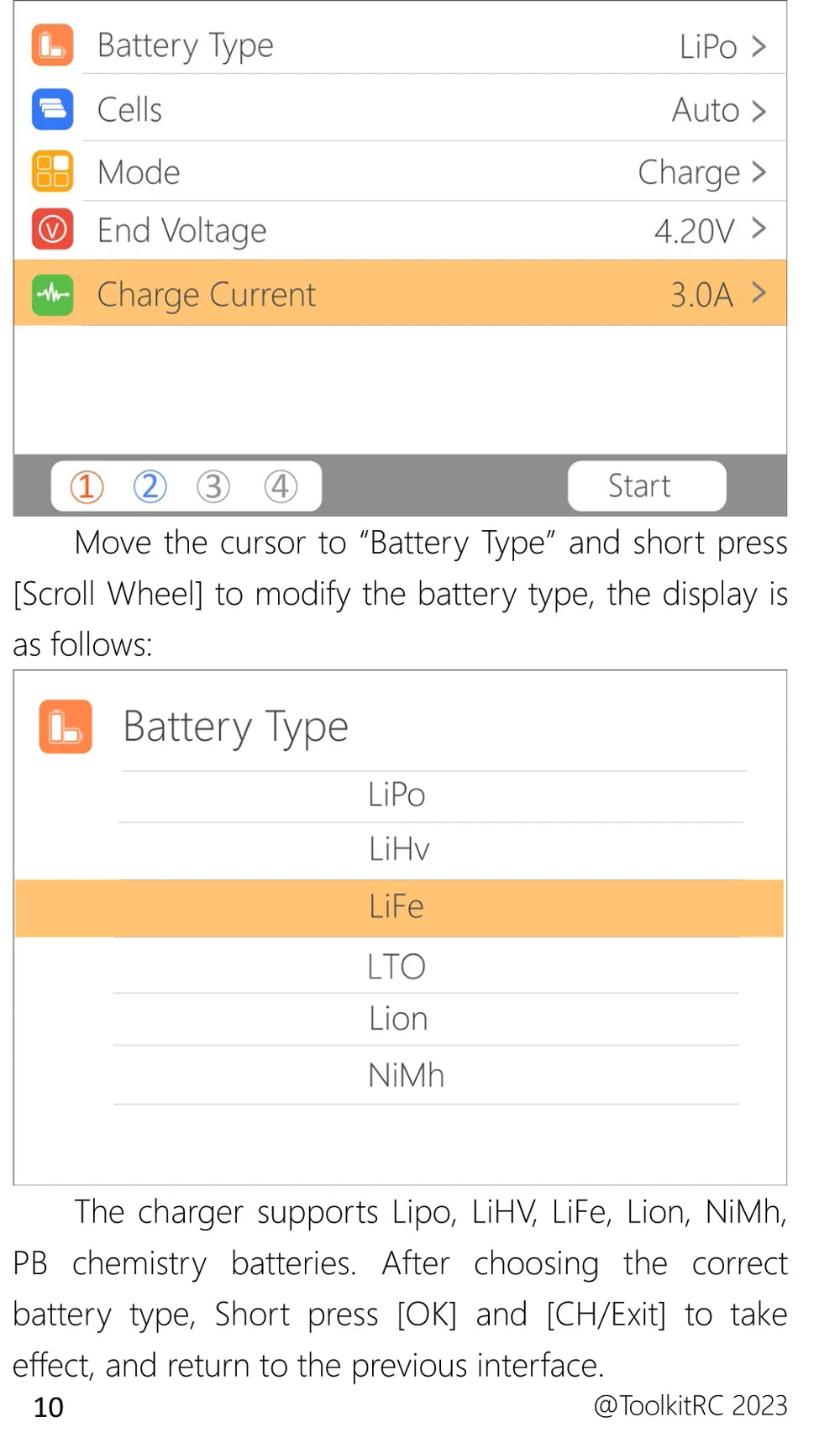This screenshot has width=840, height=1438.
Task: Click the large Battery Type header icon
Action: [x=66, y=727]
